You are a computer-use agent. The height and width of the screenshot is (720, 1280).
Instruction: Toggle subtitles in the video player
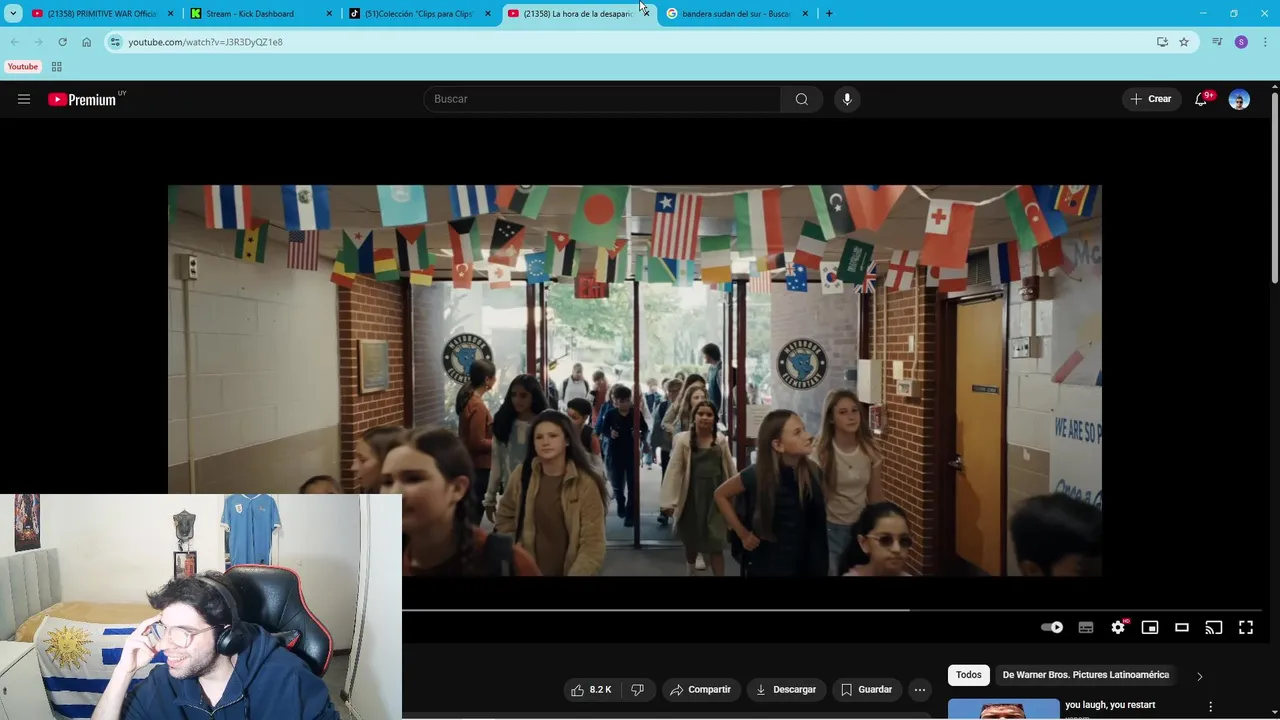(x=1086, y=627)
